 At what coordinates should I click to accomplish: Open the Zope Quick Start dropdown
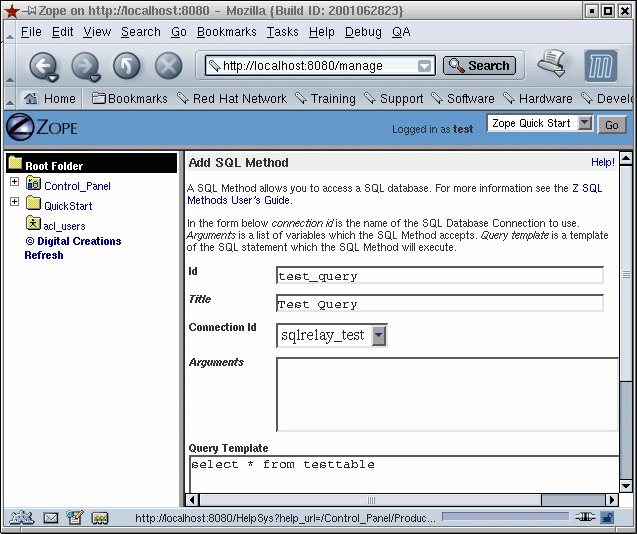pos(585,124)
